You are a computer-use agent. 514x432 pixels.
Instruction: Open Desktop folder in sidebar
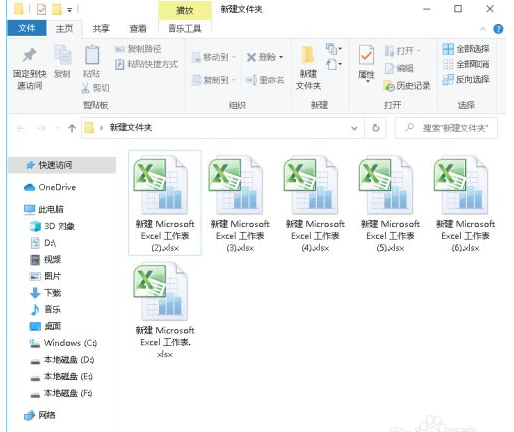click(45, 326)
